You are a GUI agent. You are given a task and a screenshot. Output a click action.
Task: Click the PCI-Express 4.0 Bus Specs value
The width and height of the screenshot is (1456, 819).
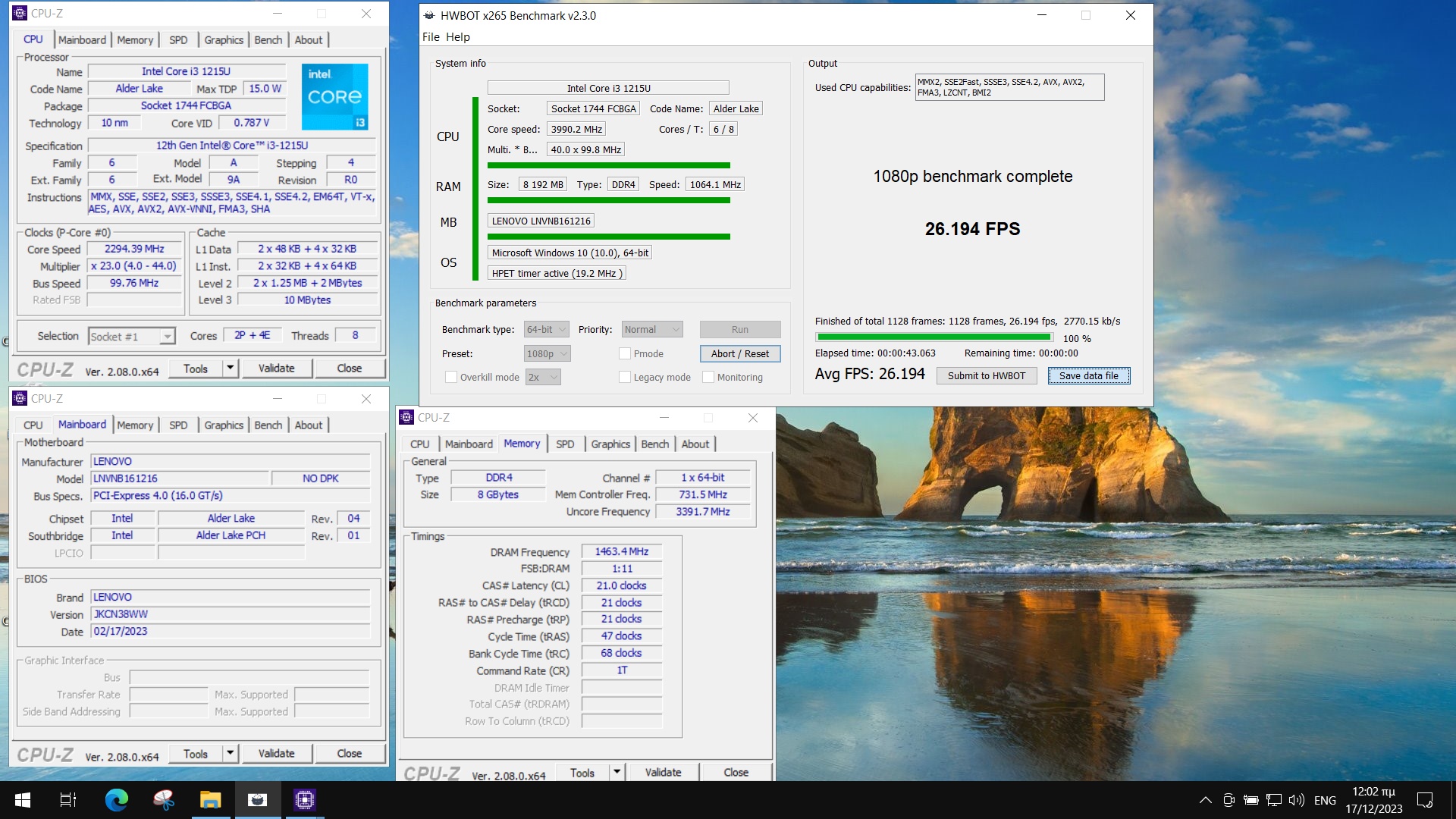click(x=231, y=495)
